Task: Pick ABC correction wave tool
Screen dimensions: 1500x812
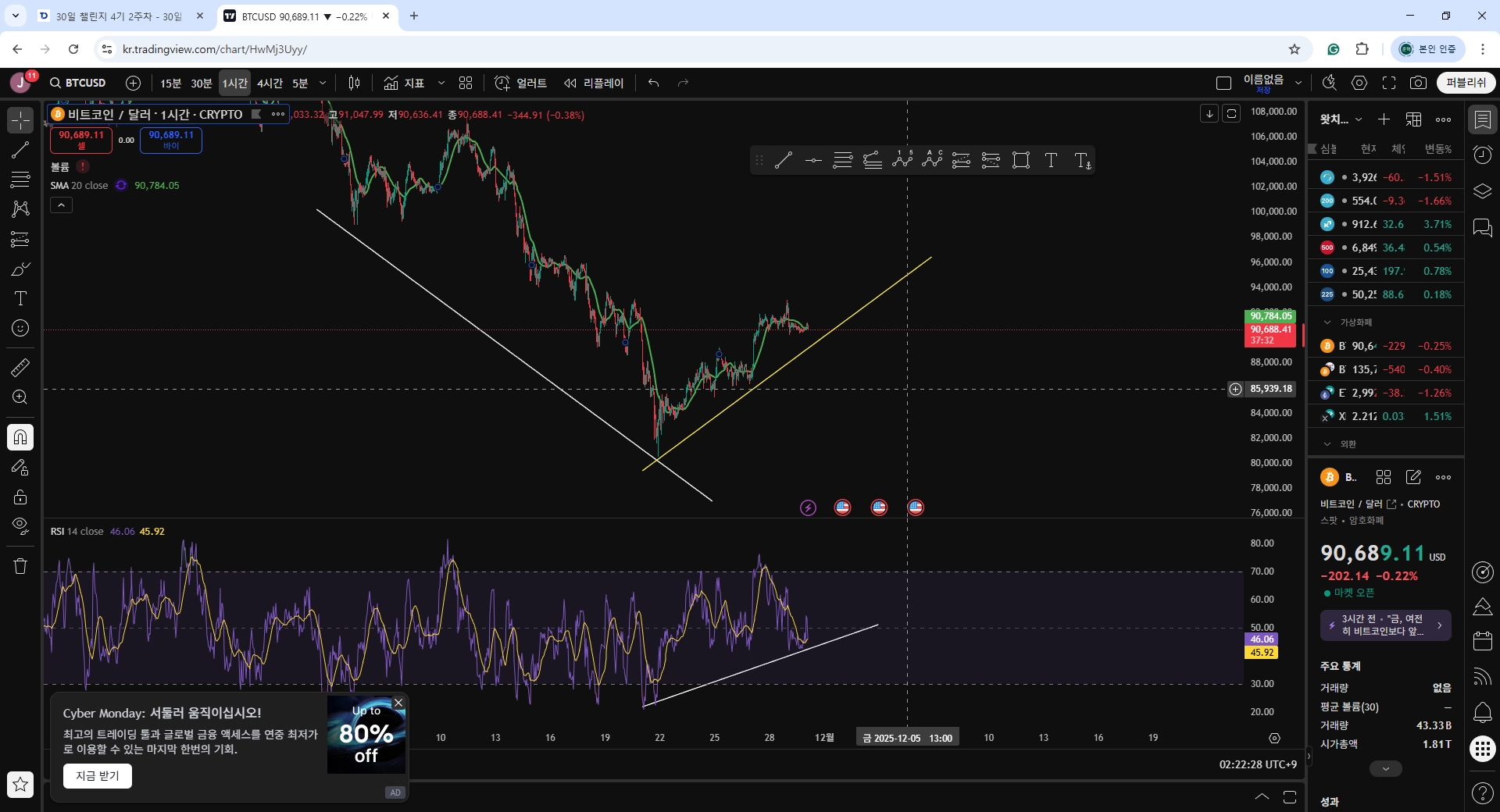Action: pyautogui.click(x=932, y=161)
